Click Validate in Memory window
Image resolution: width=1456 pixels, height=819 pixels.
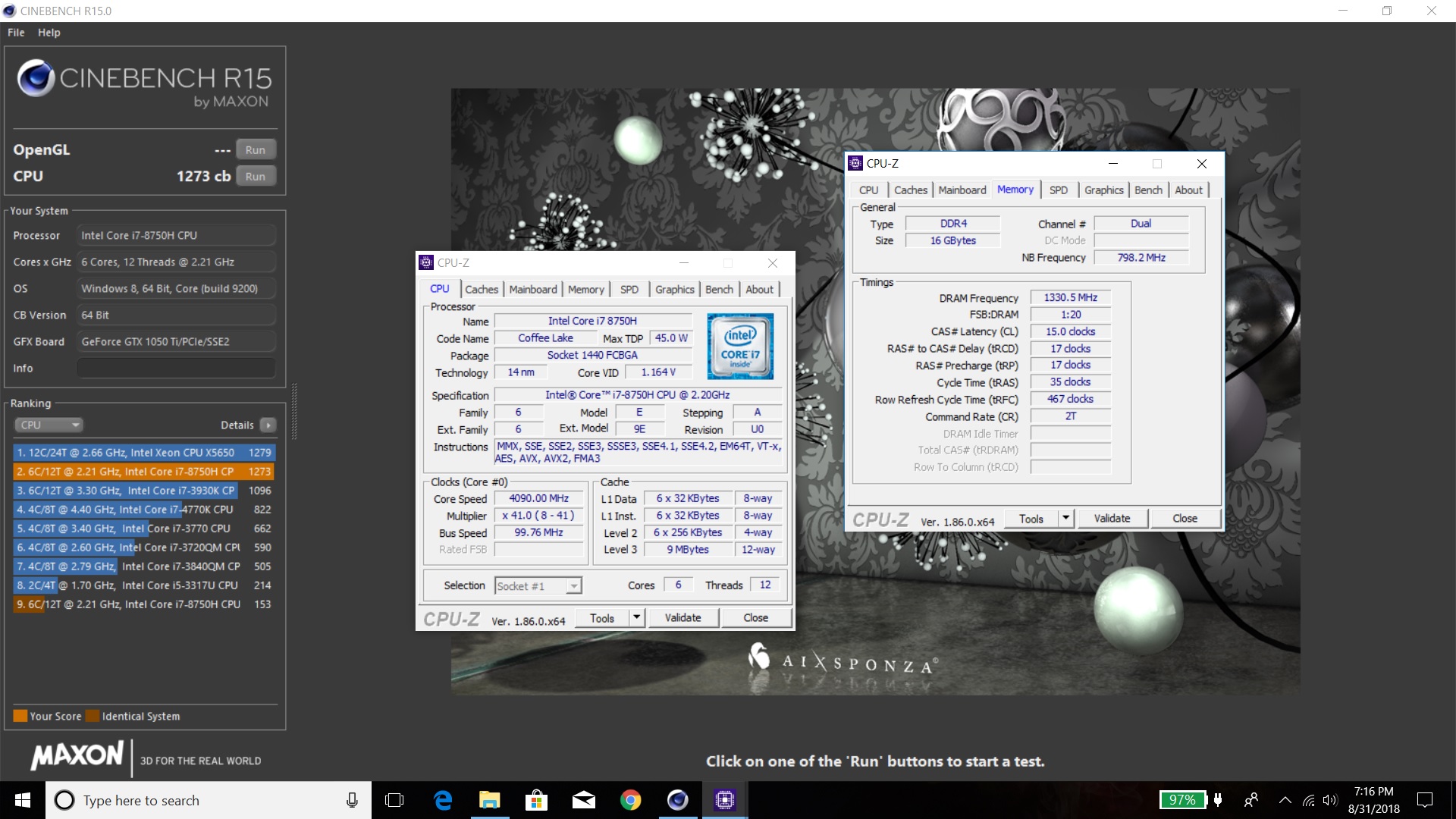point(1112,518)
